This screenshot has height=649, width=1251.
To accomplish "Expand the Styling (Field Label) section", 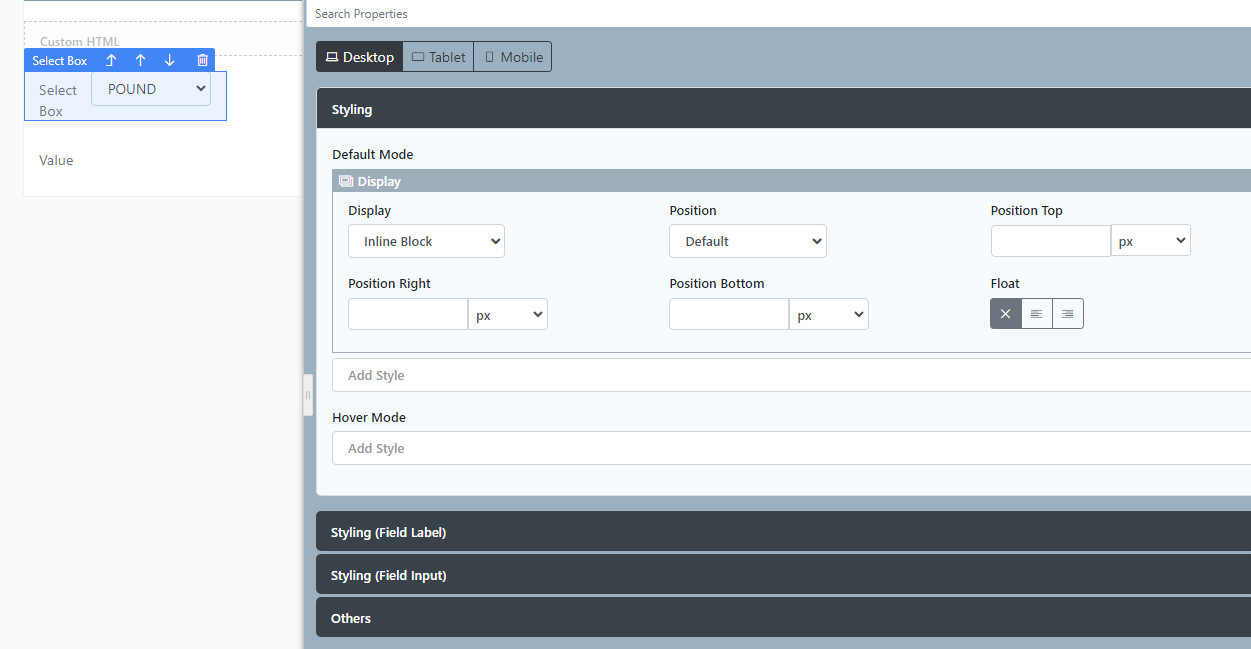I will pyautogui.click(x=784, y=532).
